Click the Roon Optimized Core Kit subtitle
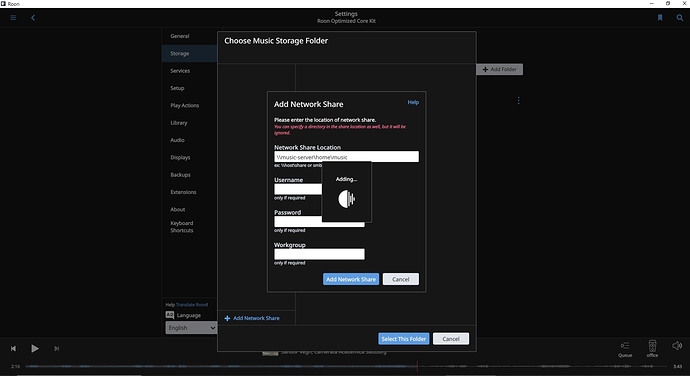The height and width of the screenshot is (376, 690). (x=346, y=21)
